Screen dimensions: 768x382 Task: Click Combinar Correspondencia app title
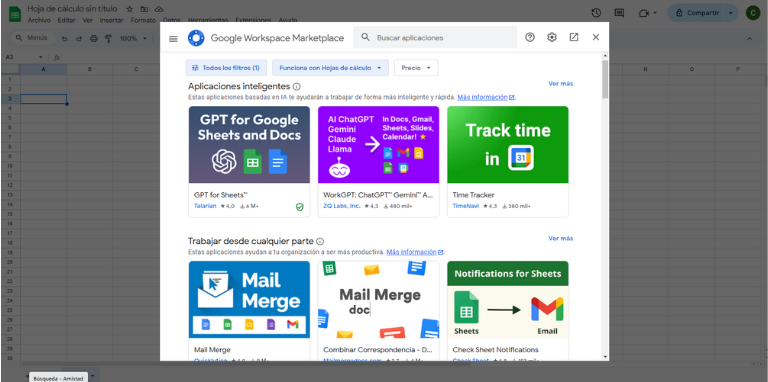coord(377,350)
